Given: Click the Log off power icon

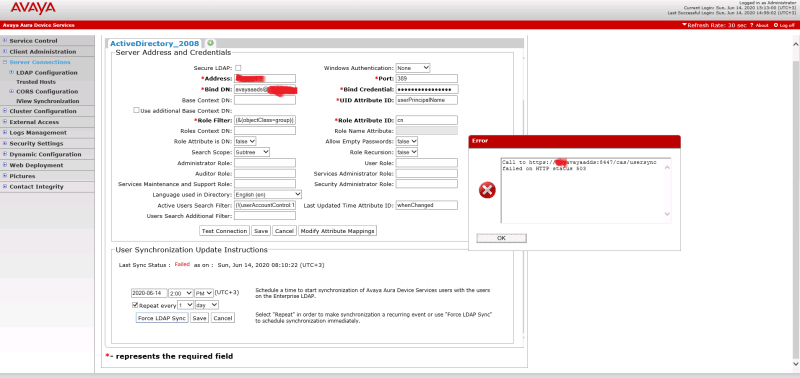Looking at the screenshot, I should pos(776,25).
